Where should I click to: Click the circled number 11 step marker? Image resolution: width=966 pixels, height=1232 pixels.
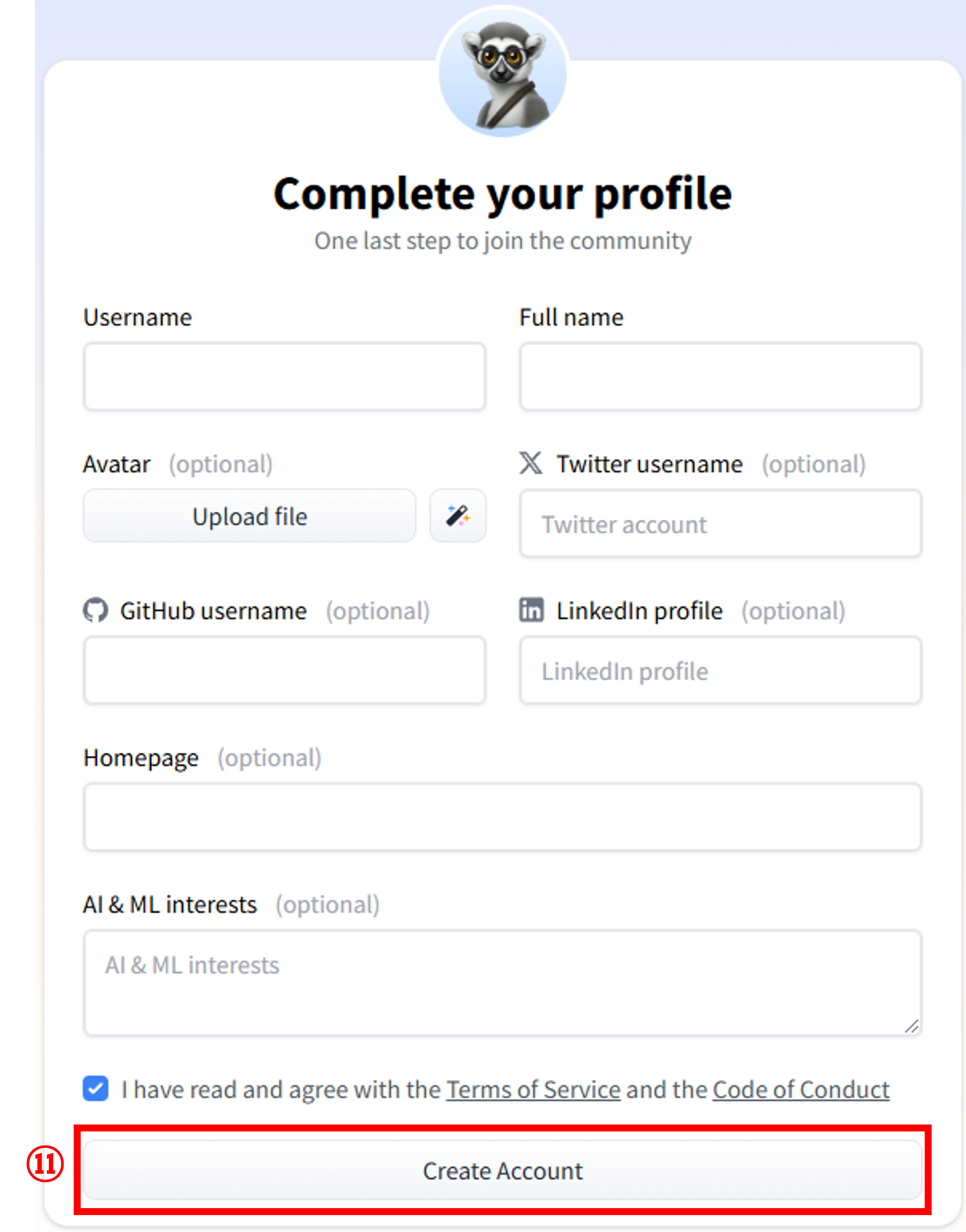[x=45, y=1164]
